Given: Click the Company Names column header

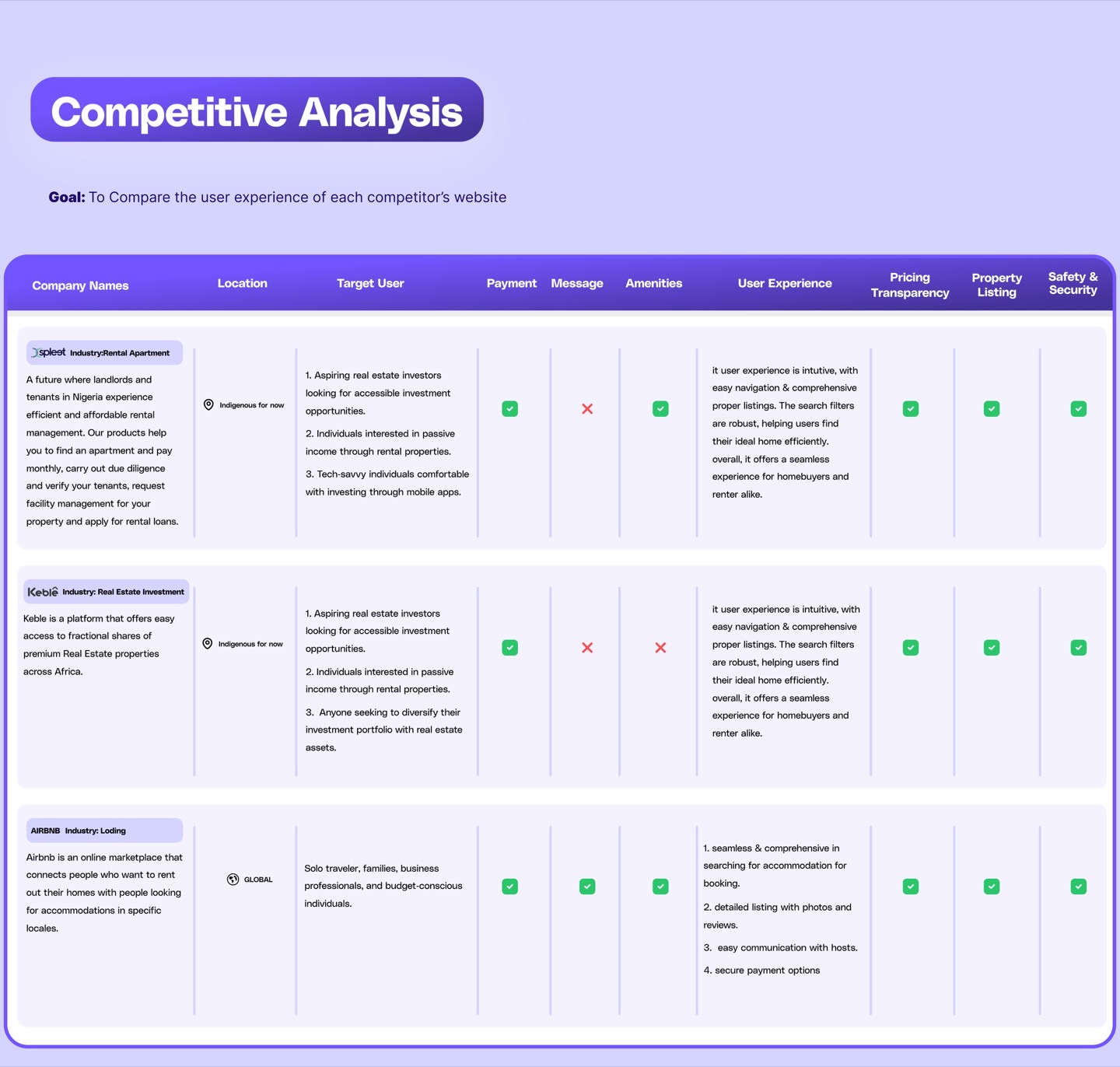Looking at the screenshot, I should (80, 285).
